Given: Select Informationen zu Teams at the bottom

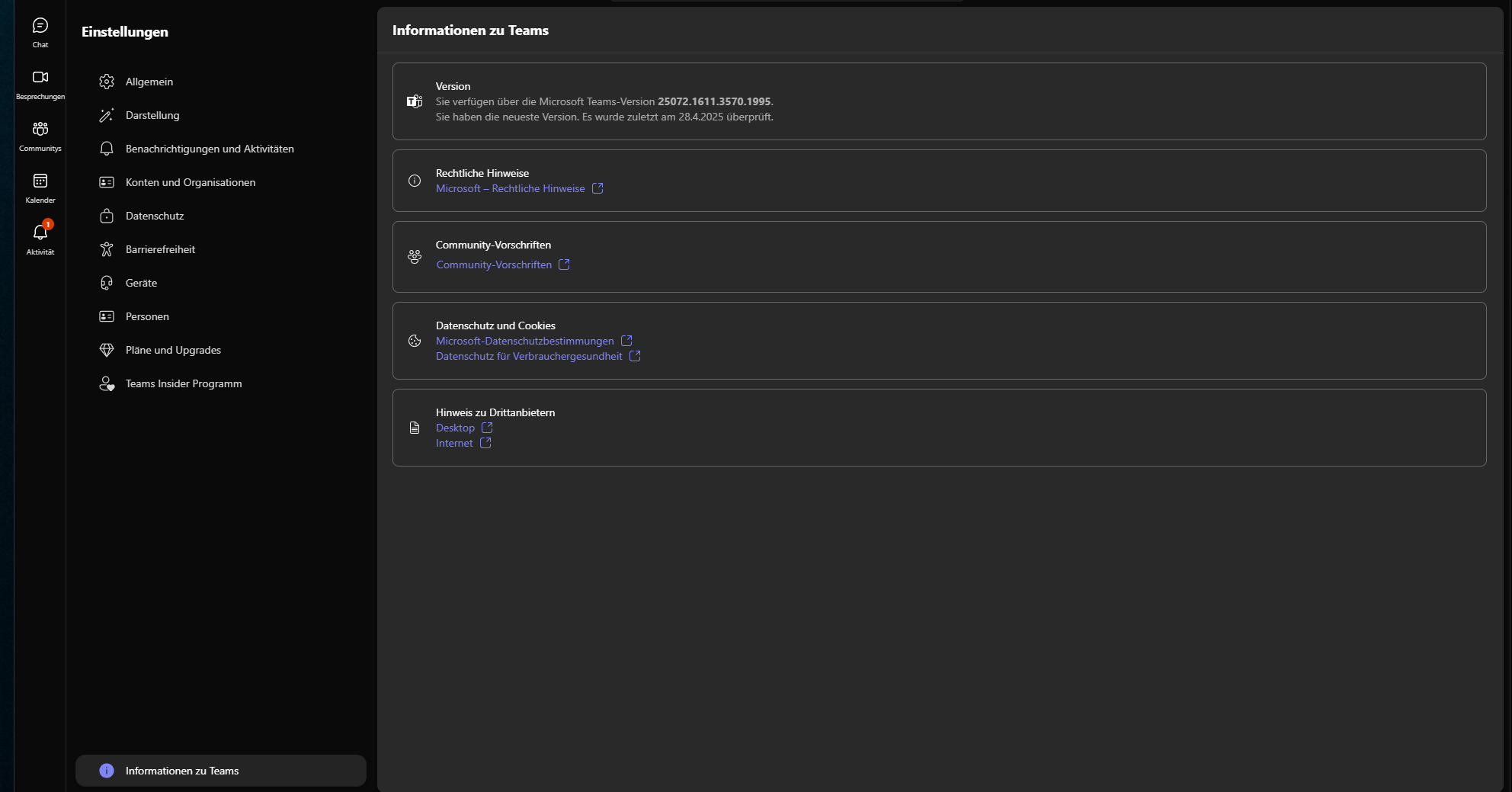Looking at the screenshot, I should click(181, 771).
